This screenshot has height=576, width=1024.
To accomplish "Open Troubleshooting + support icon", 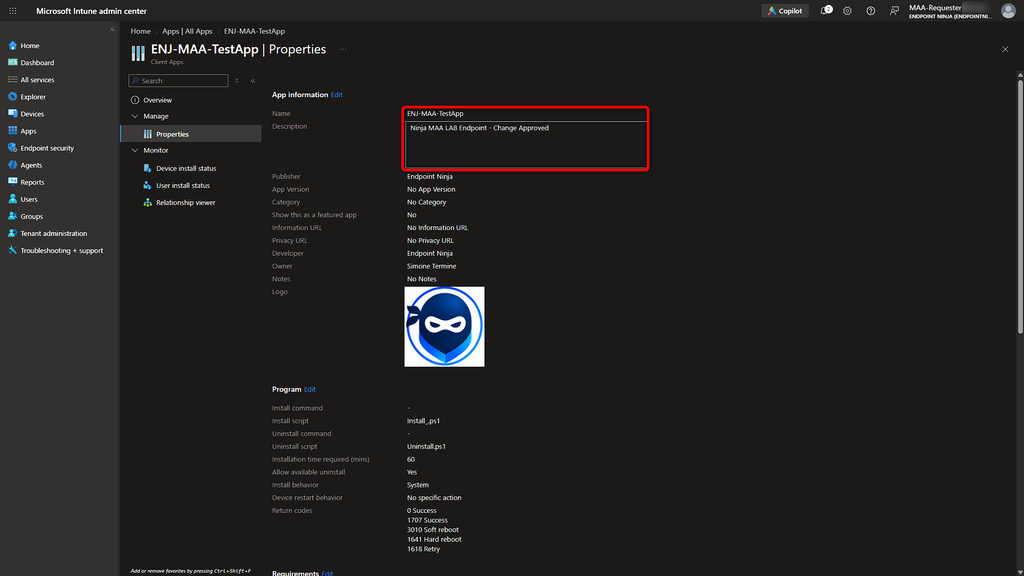I will point(12,250).
